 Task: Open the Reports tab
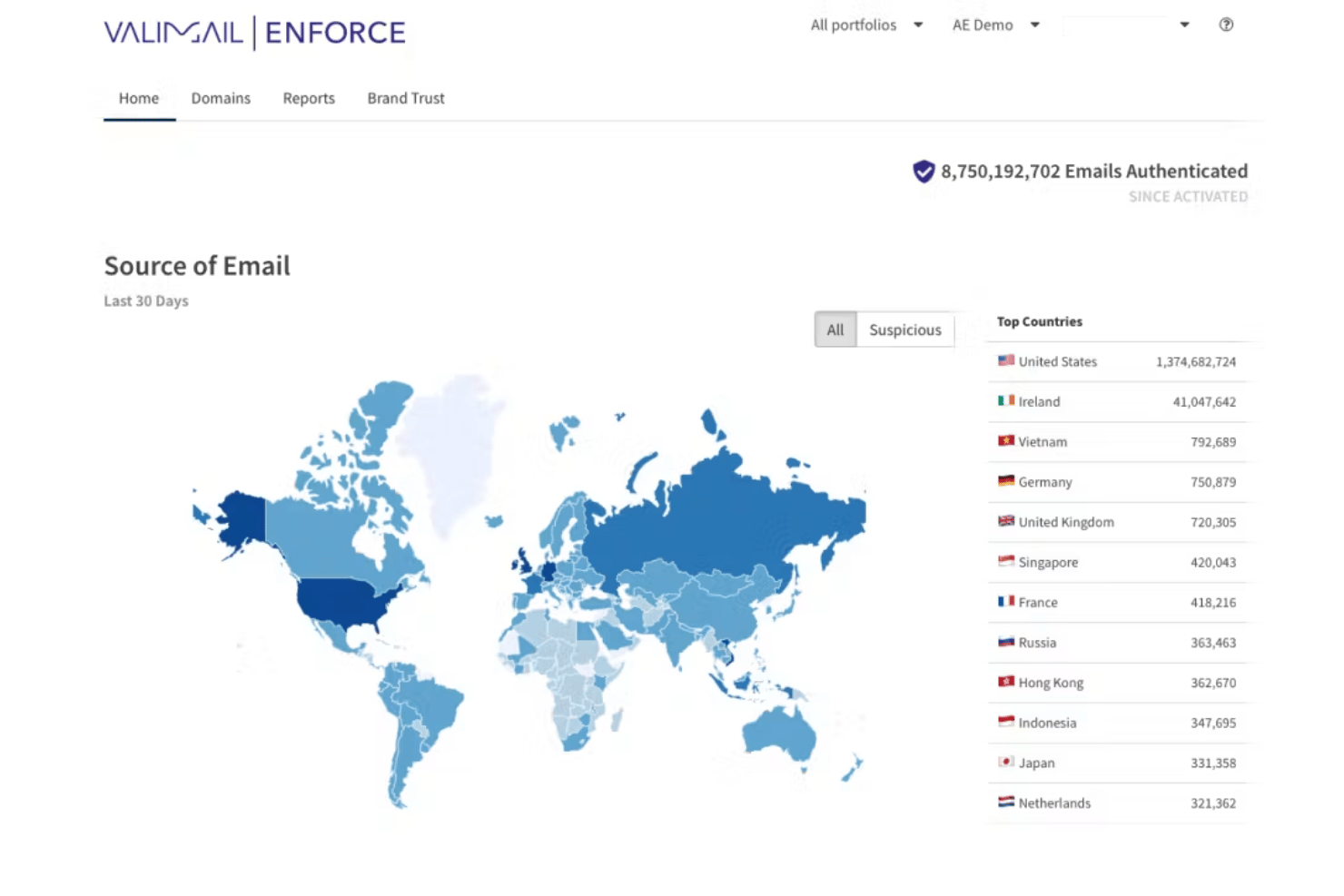click(309, 98)
